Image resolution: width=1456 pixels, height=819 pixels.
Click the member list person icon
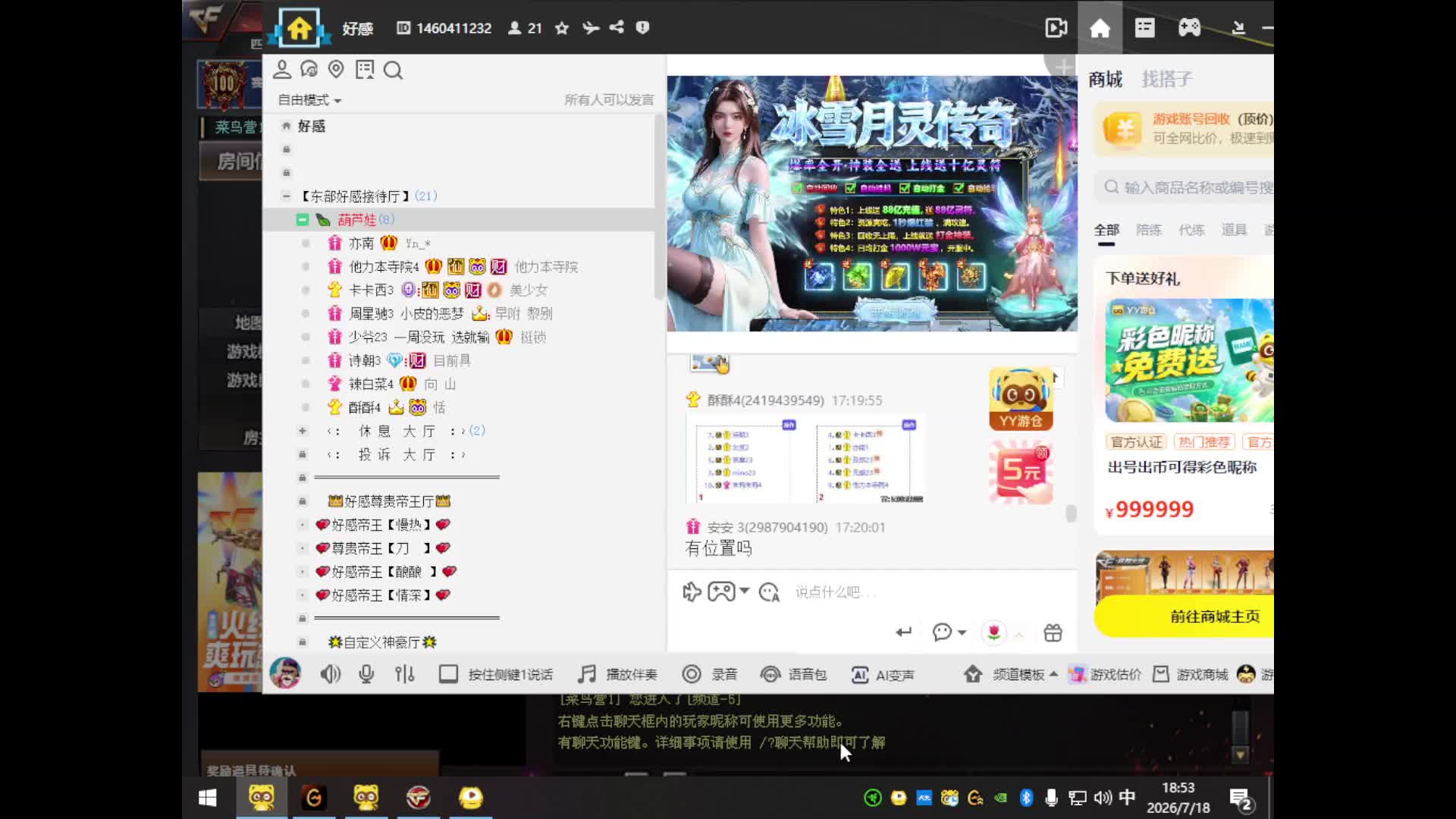[x=282, y=70]
